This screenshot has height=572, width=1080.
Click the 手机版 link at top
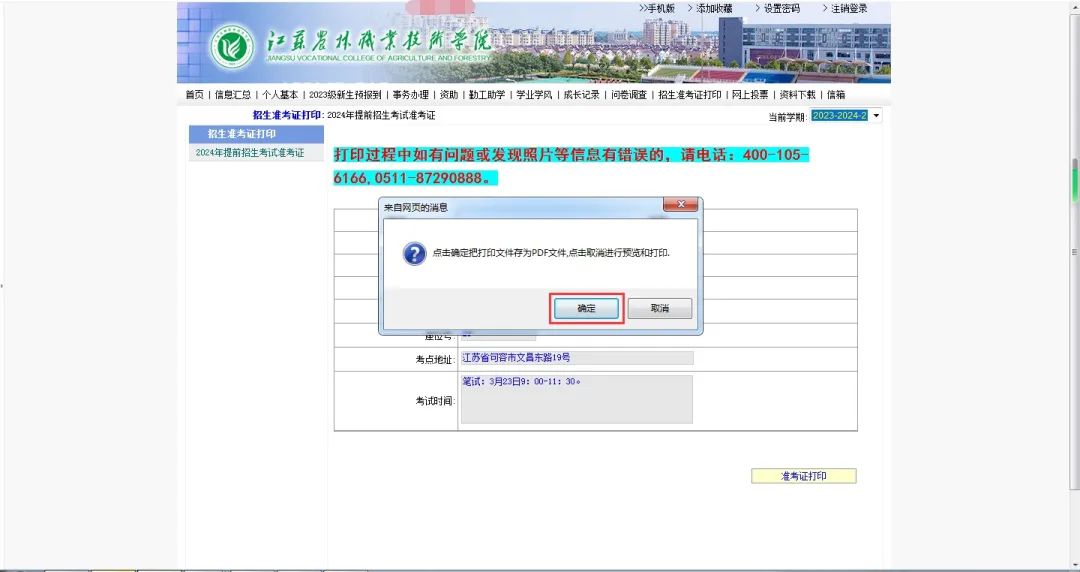click(x=657, y=8)
